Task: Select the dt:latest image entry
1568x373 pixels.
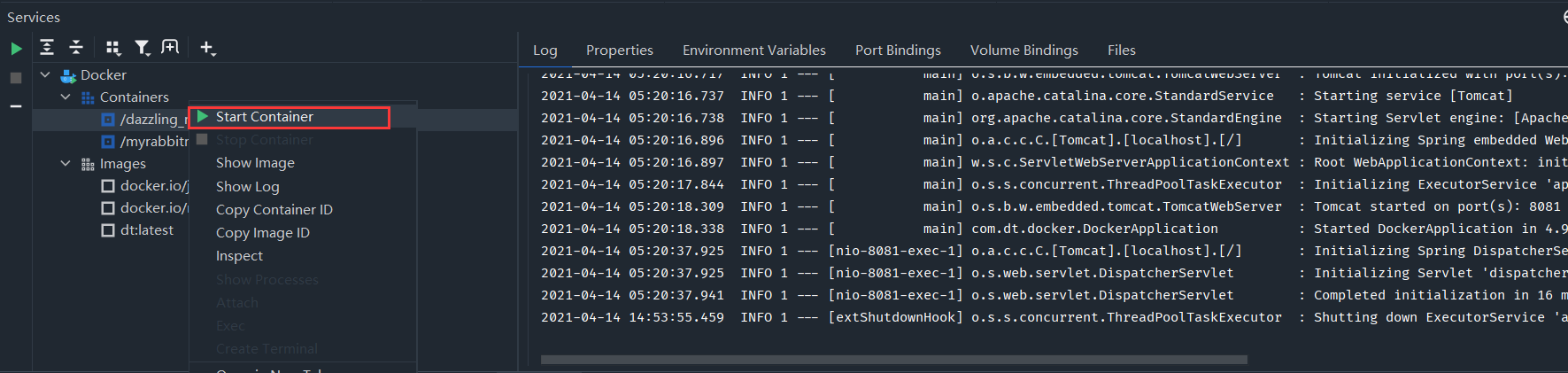Action: pos(146,230)
